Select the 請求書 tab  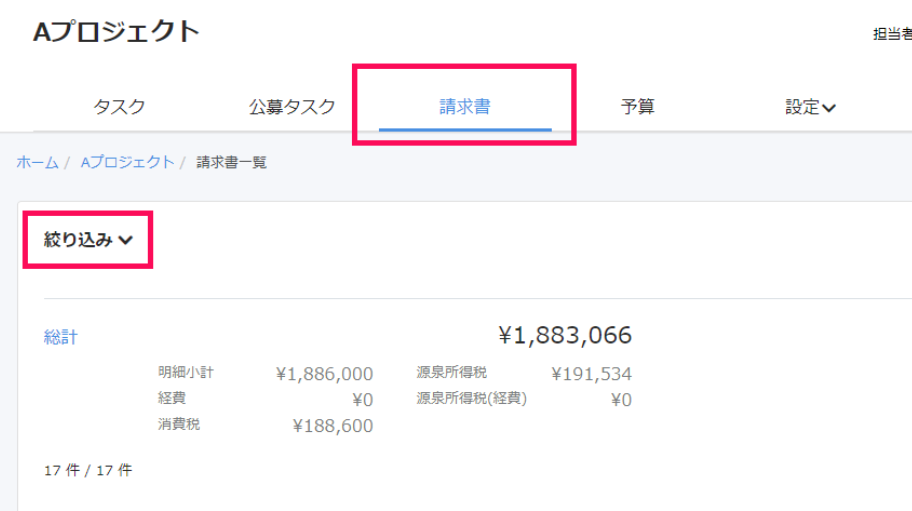pos(465,107)
